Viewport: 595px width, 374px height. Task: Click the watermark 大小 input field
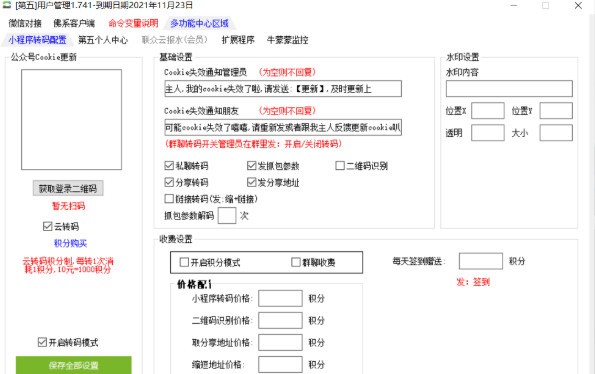[x=556, y=133]
